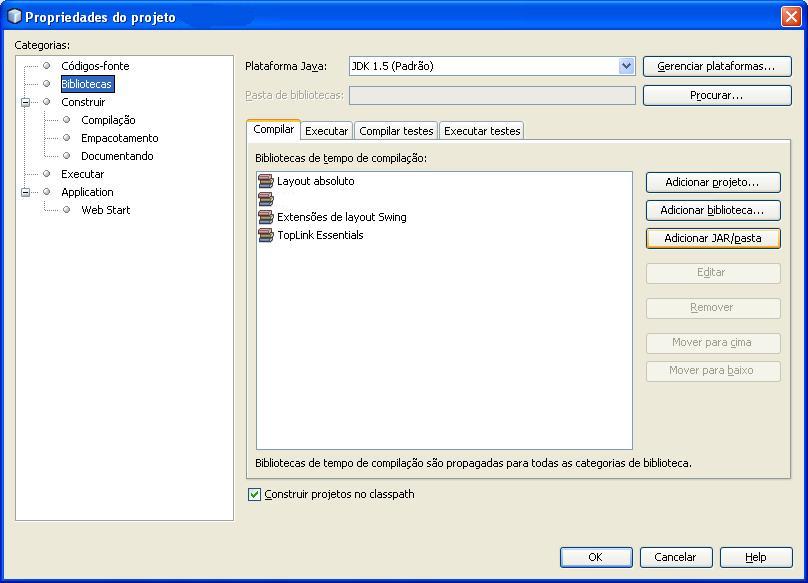The image size is (808, 583).
Task: Click the bullet icon next to Web Start
Action: point(66,210)
